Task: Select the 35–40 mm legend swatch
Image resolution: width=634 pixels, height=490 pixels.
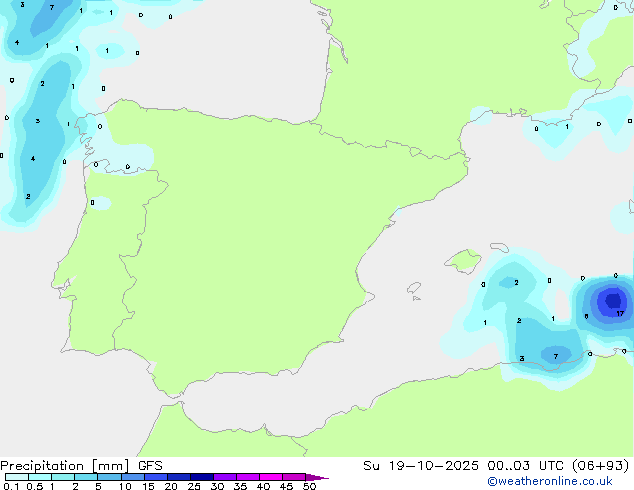Action: (247, 477)
